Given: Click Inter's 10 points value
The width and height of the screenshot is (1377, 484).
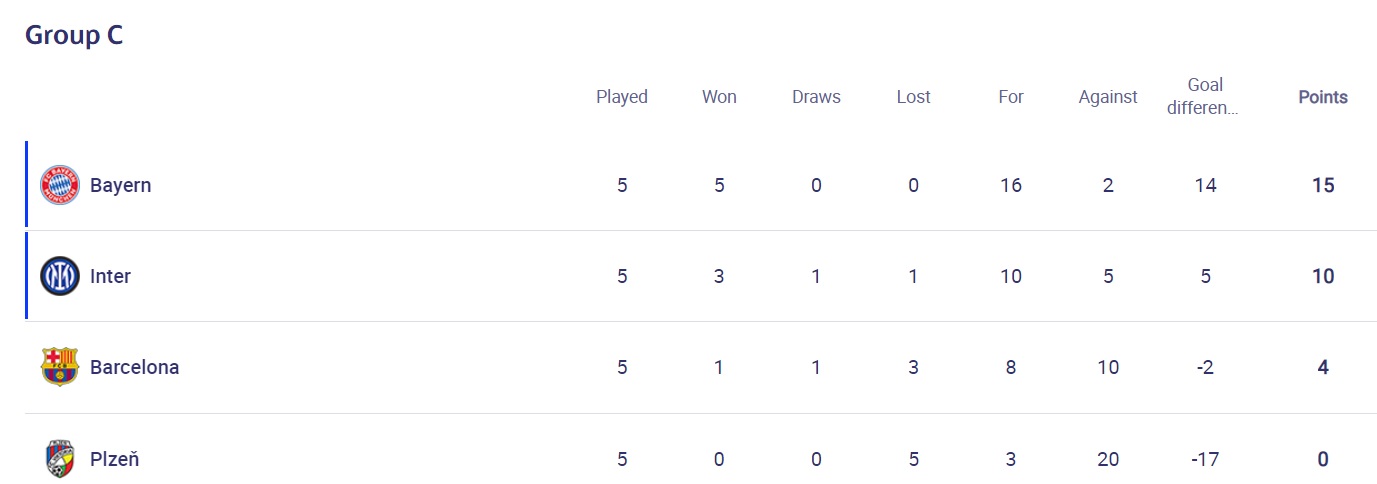Looking at the screenshot, I should tap(1322, 276).
